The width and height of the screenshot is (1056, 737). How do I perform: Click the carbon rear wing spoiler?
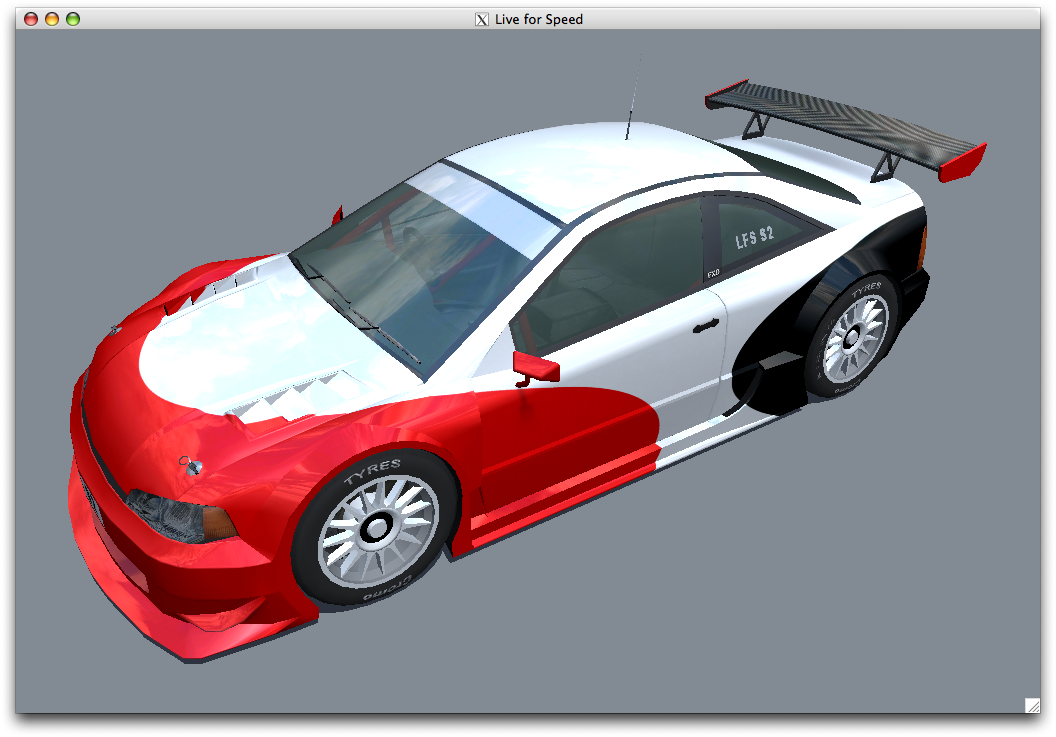click(845, 131)
